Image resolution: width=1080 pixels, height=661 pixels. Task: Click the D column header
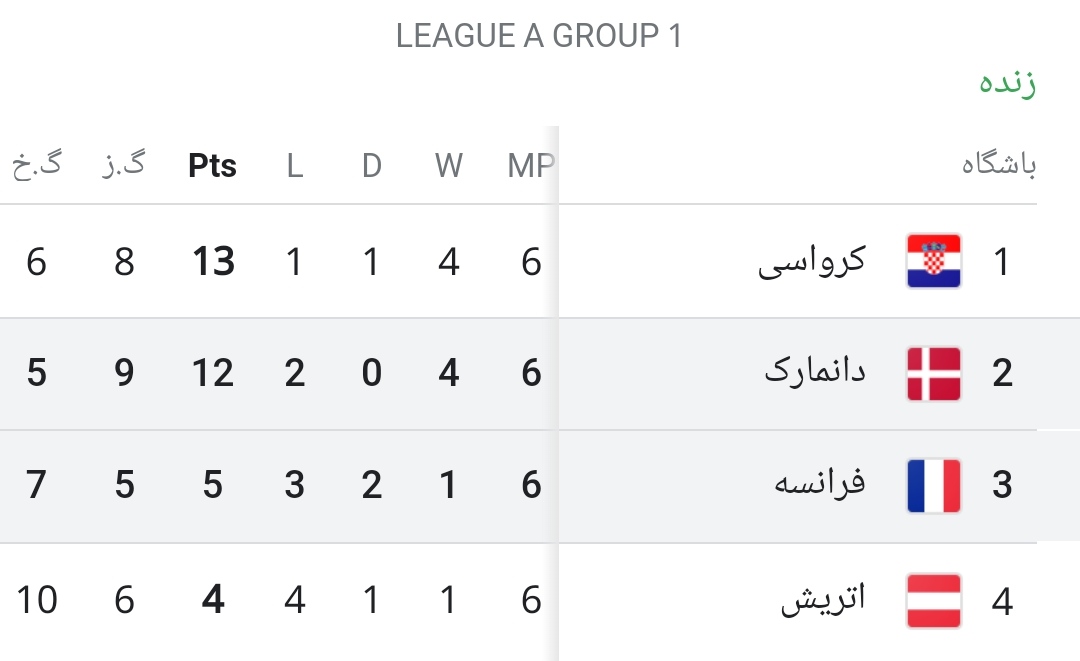371,165
